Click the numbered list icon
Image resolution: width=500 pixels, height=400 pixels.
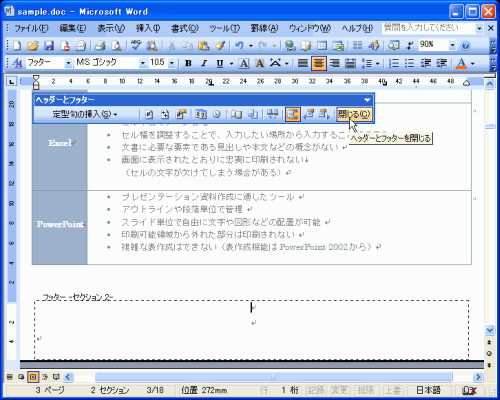coord(394,63)
